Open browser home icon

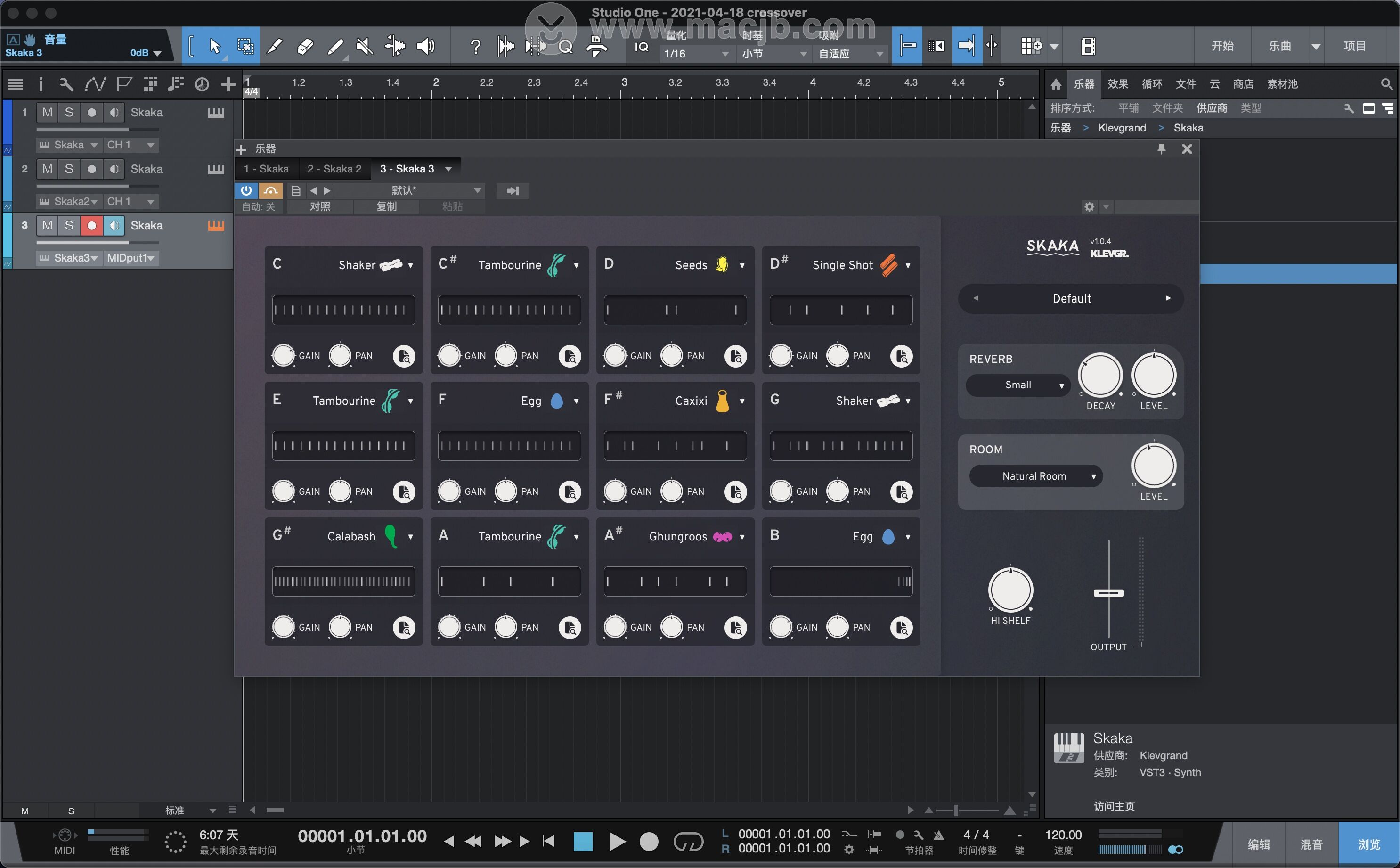(1056, 84)
